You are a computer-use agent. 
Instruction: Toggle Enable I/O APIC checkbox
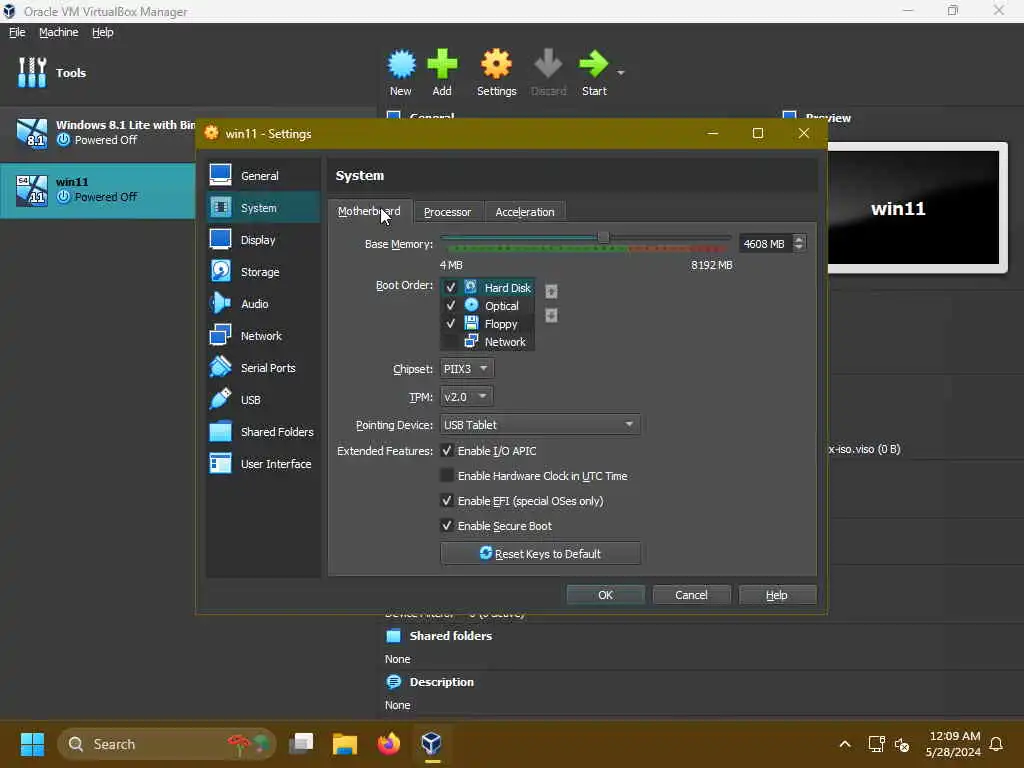click(447, 451)
